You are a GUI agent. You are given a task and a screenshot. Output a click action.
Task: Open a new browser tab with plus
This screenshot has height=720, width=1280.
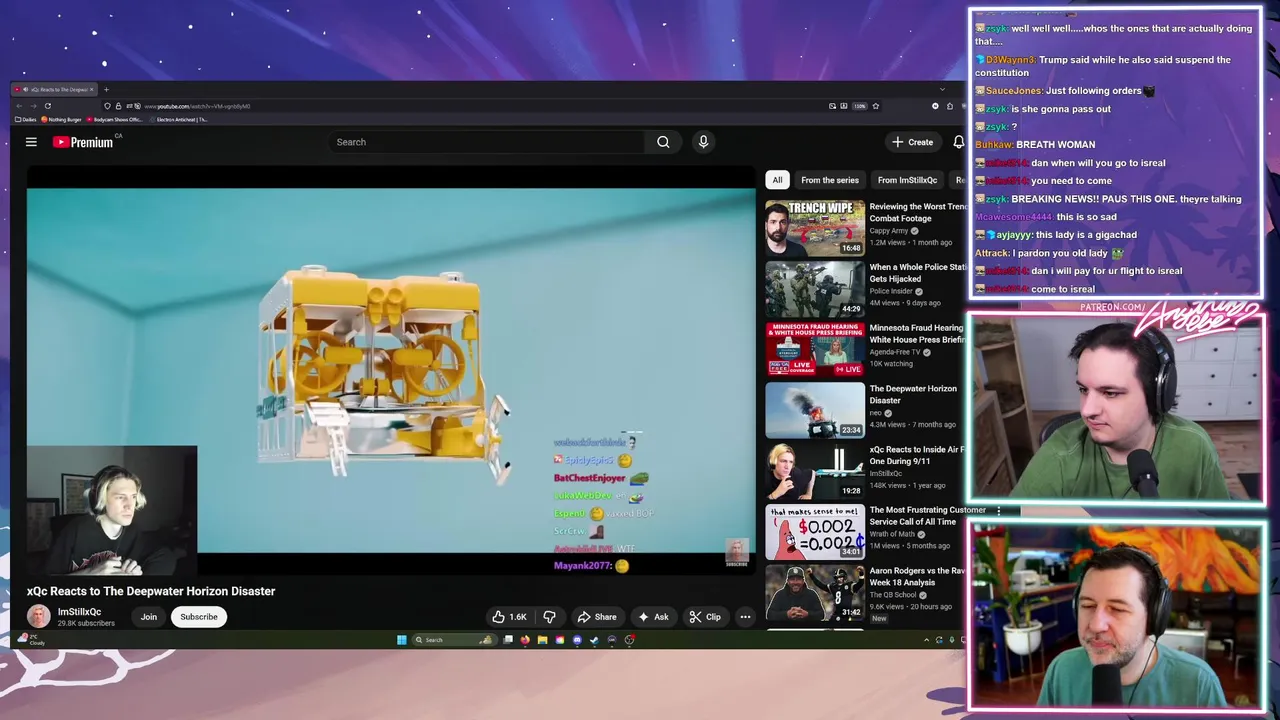coord(106,89)
